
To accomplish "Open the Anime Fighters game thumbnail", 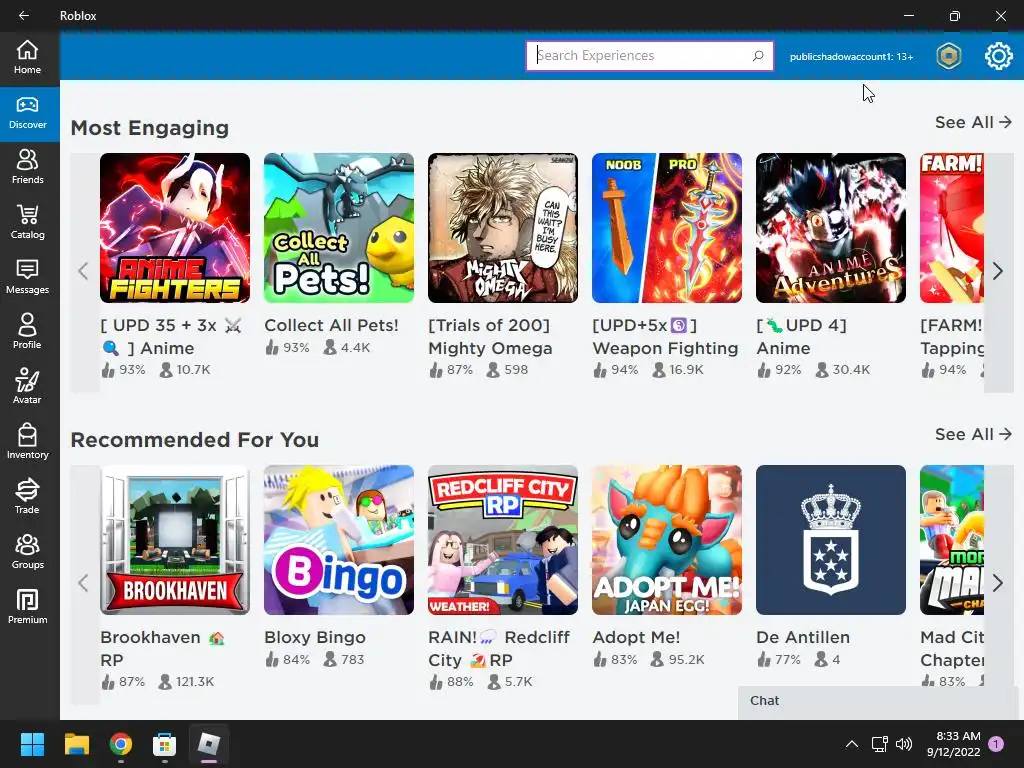I will [175, 228].
